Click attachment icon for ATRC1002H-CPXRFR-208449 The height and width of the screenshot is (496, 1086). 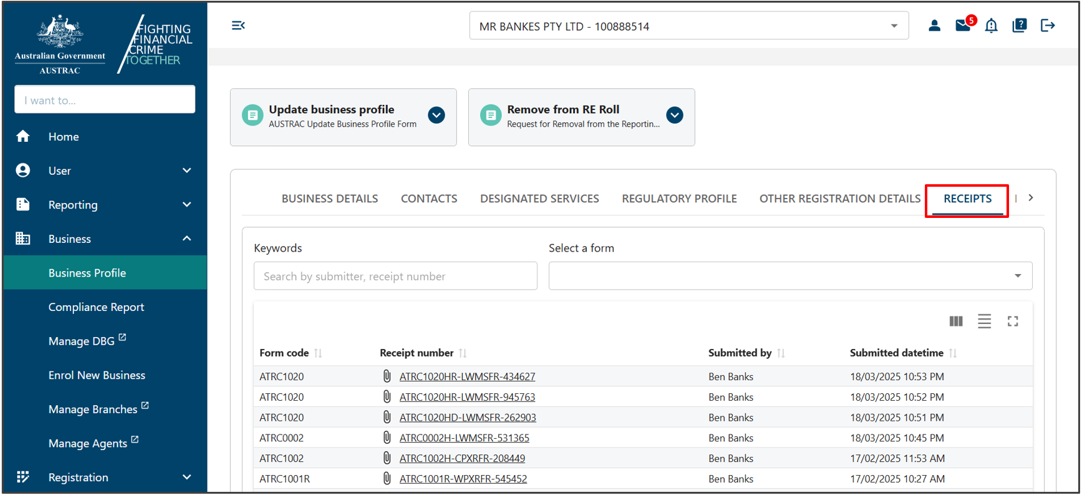(x=387, y=459)
